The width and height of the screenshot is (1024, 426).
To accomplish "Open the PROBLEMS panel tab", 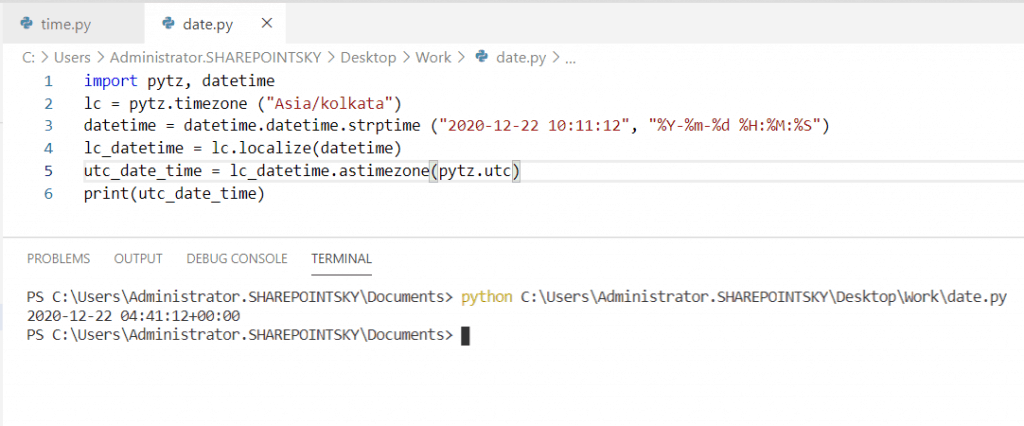I will (59, 258).
